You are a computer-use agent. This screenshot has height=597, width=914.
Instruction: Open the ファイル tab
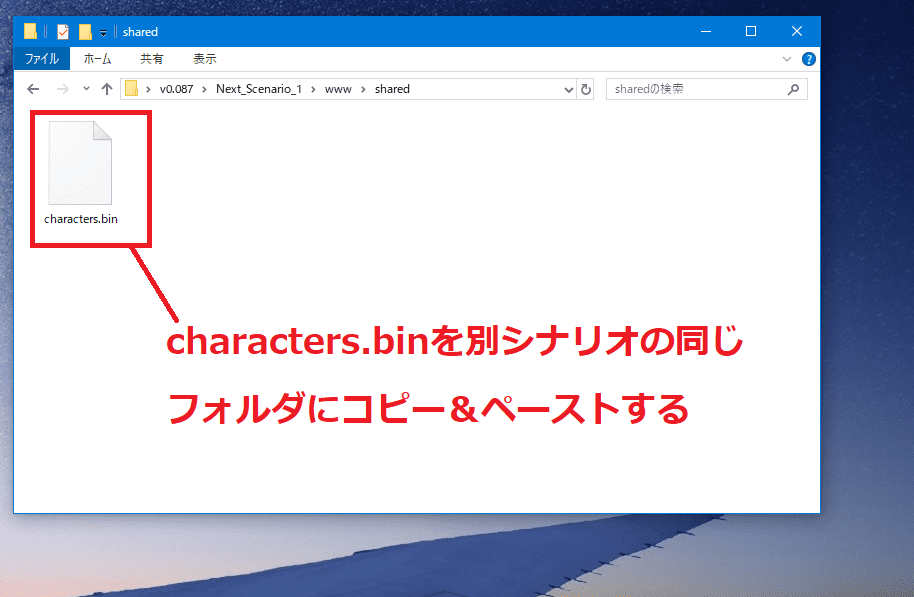point(41,59)
